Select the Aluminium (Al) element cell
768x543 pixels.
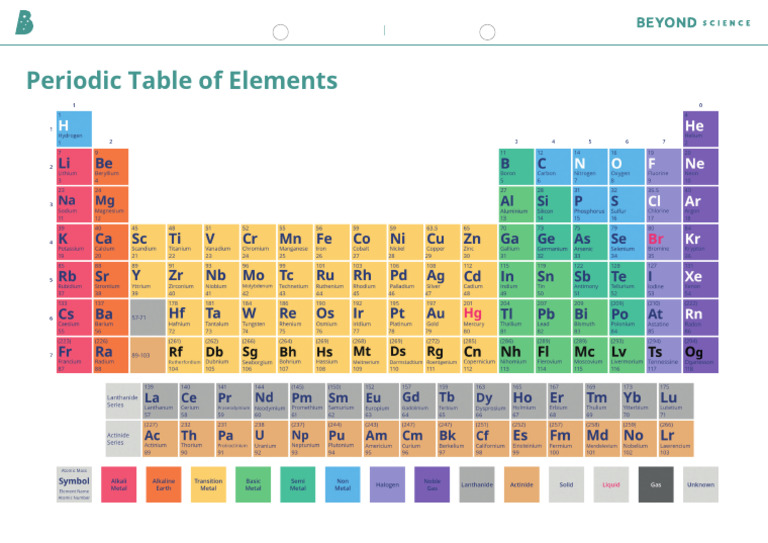pyautogui.click(x=516, y=204)
